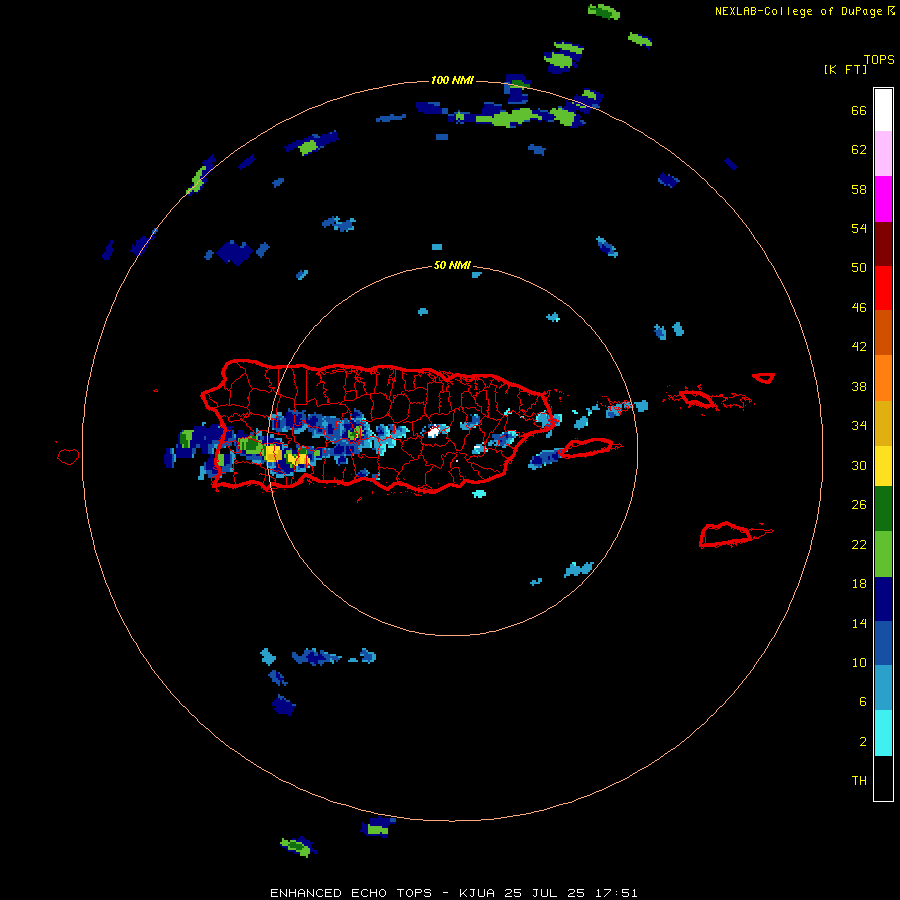Click the [K FT] units label
Image resolution: width=900 pixels, height=900 pixels.
(845, 69)
